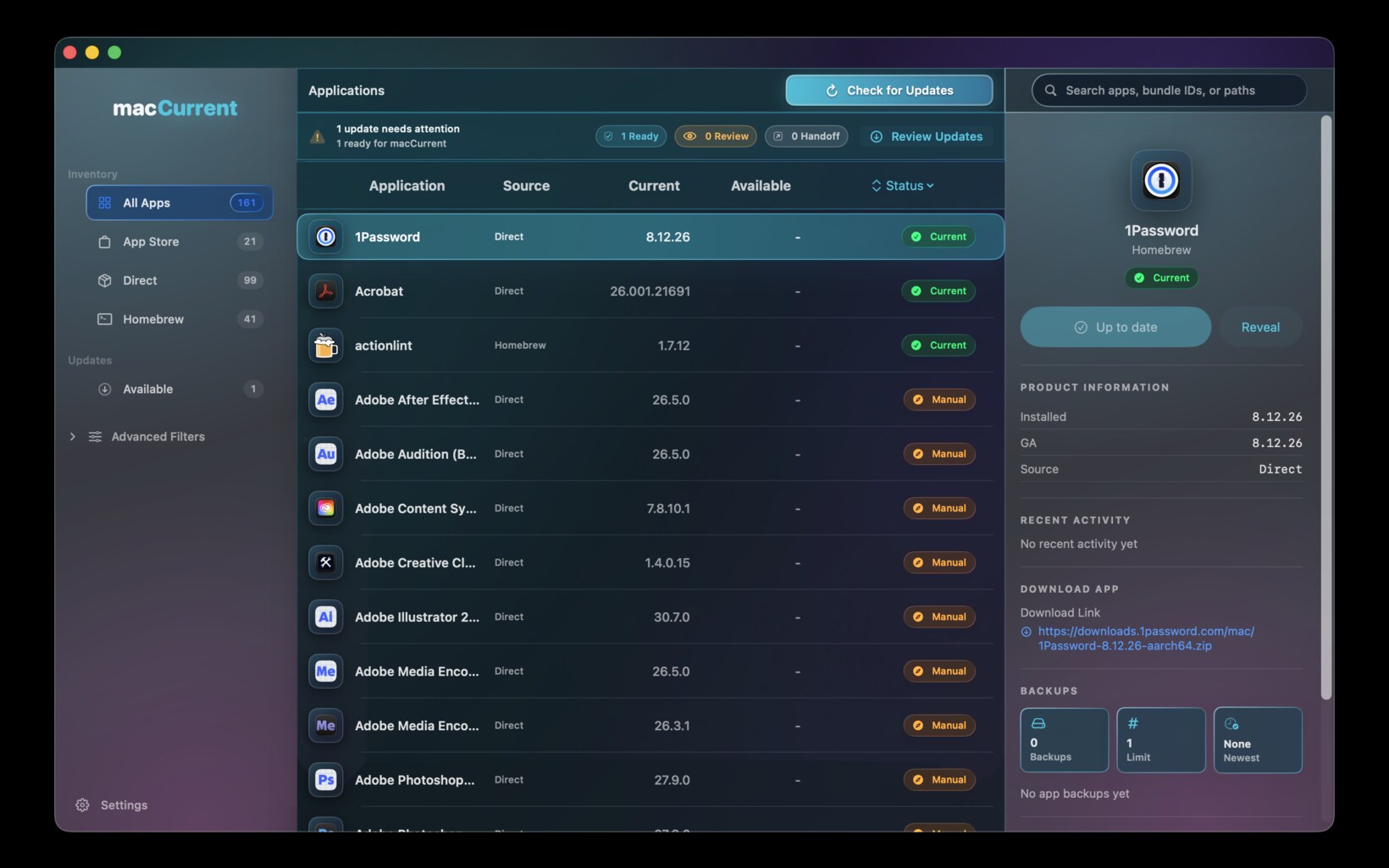This screenshot has height=868, width=1389.
Task: Click the 1 Limit card
Action: tap(1161, 740)
